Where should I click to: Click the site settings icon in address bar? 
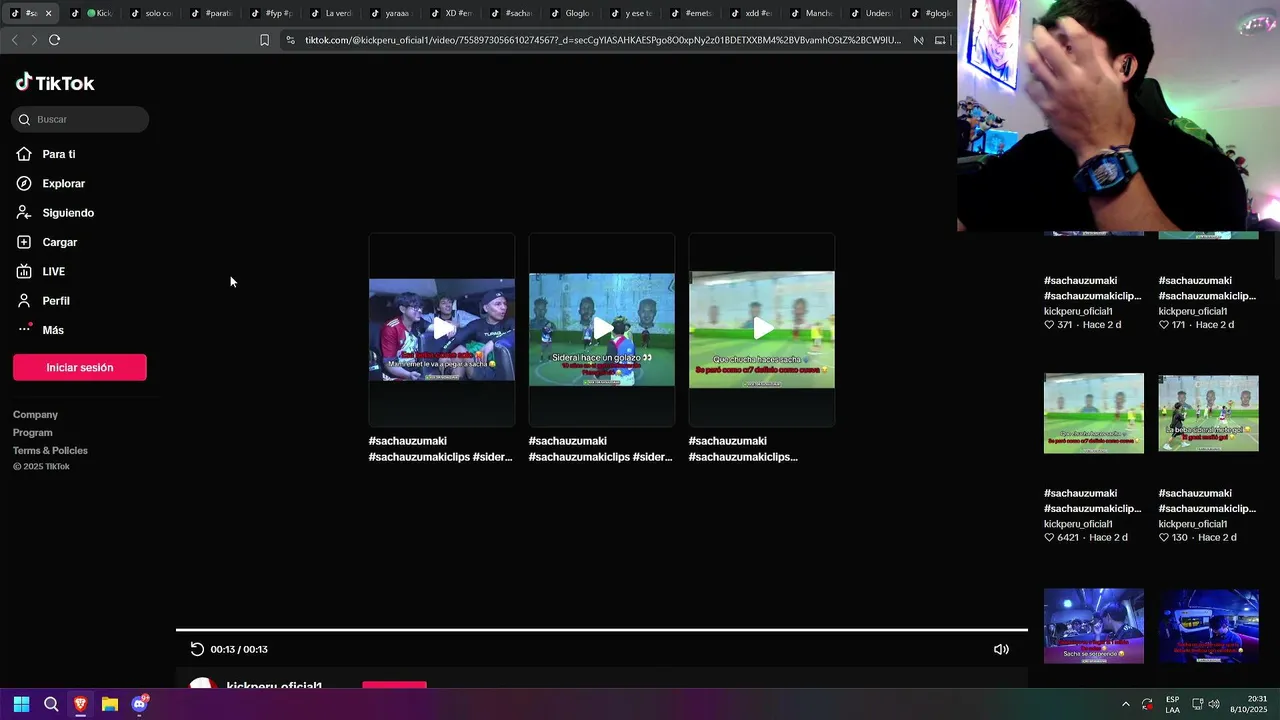point(290,40)
